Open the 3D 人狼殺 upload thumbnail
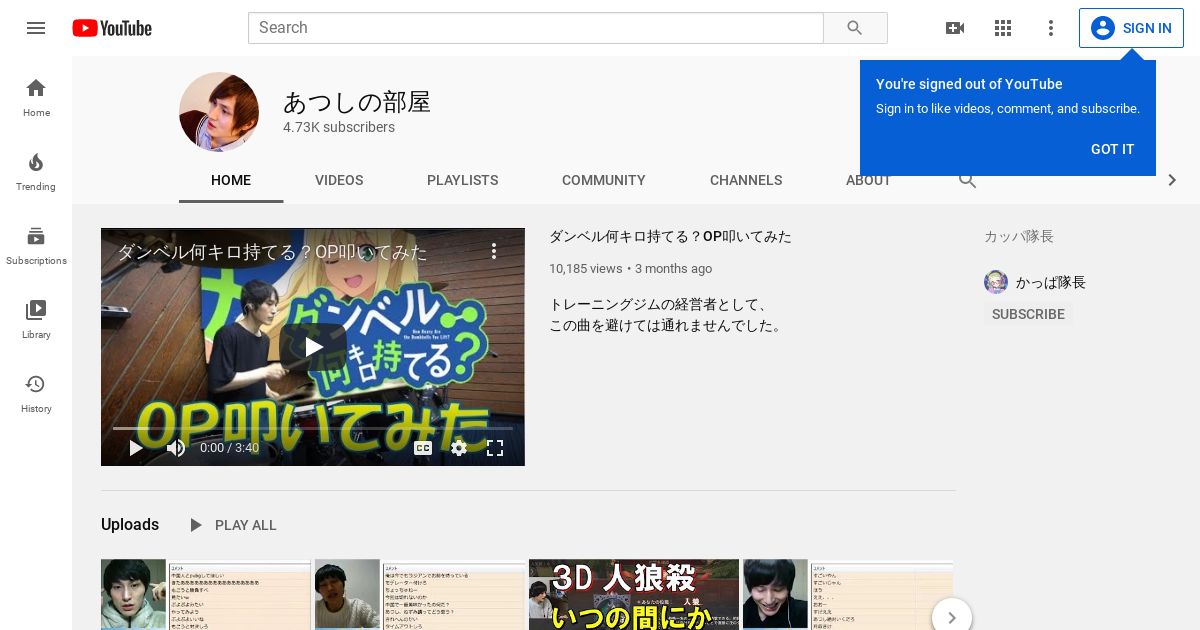The image size is (1200, 630). coord(634,594)
